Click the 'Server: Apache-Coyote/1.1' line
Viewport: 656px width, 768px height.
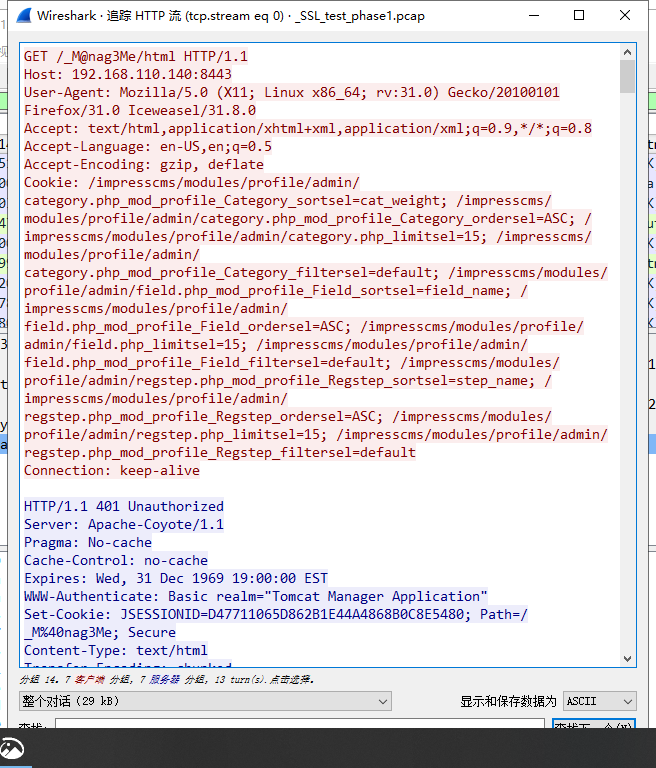coord(124,525)
